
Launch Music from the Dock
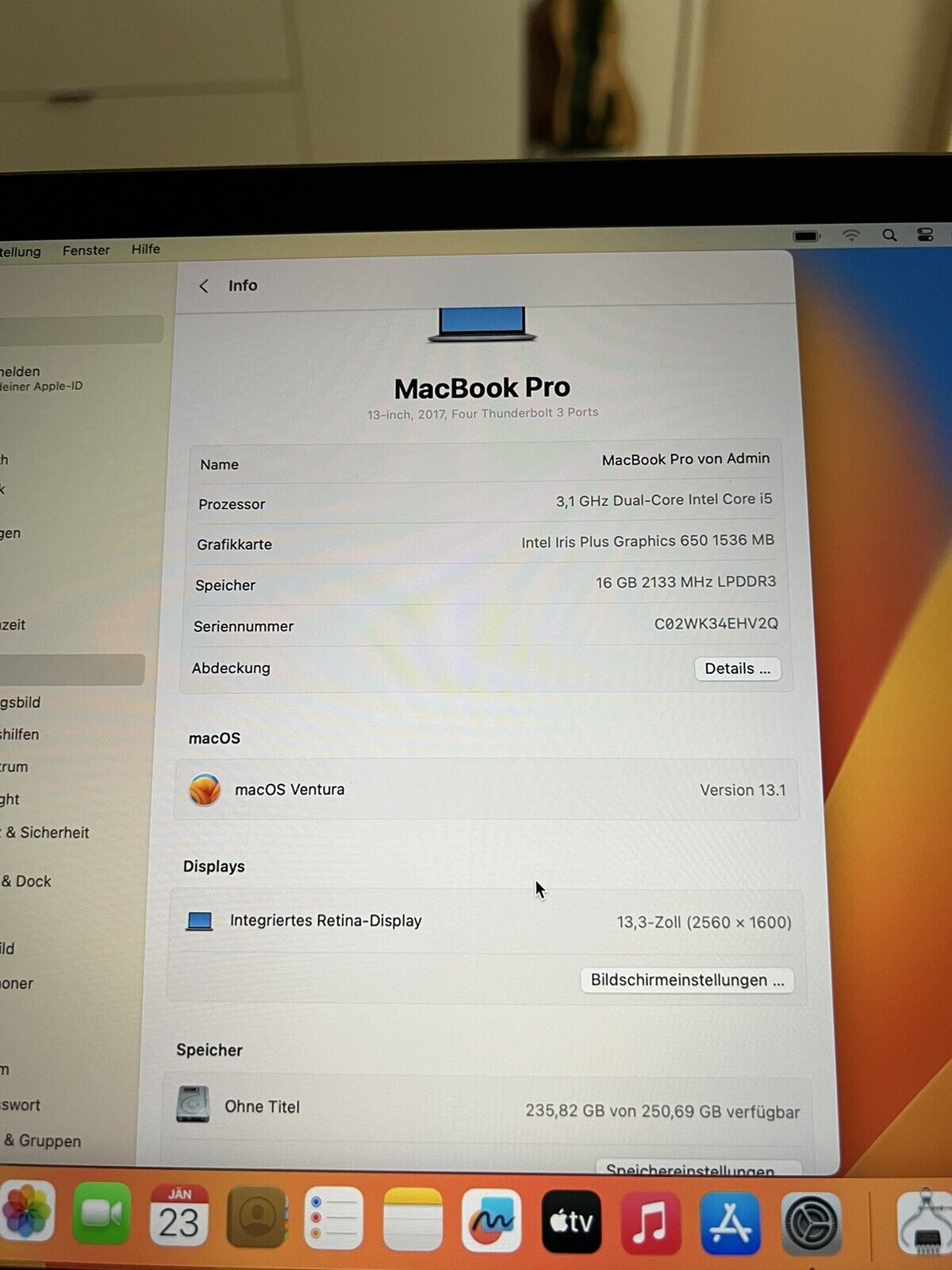point(651,1223)
